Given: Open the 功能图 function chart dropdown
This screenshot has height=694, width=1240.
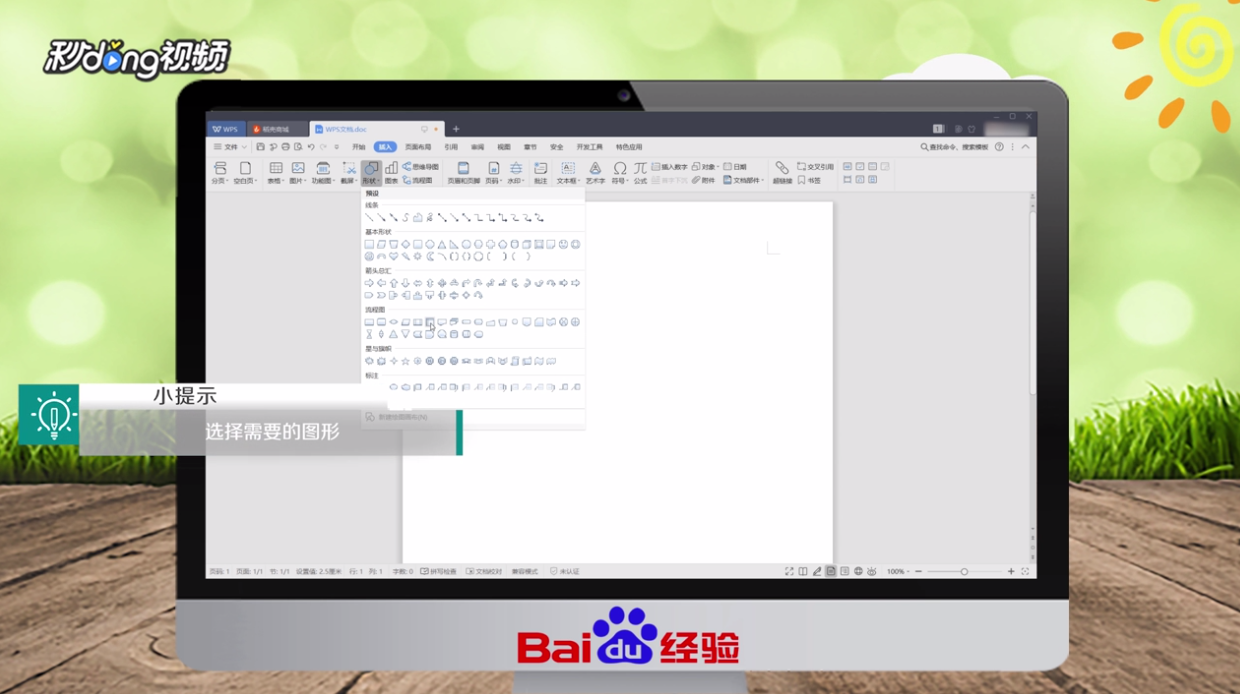Looking at the screenshot, I should point(322,173).
